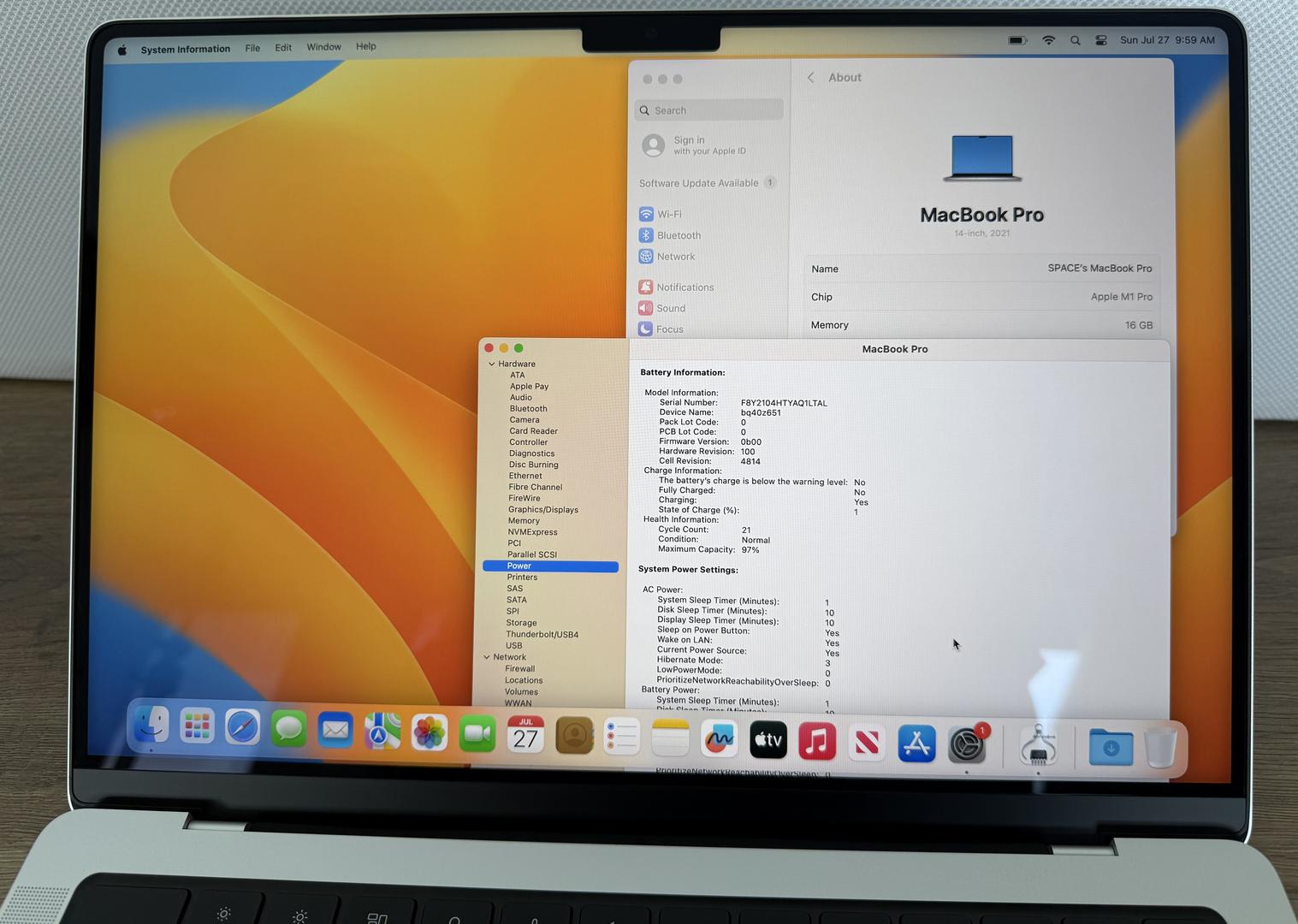Click the battery status icon in menu bar
This screenshot has height=924, width=1298.
1017,40
